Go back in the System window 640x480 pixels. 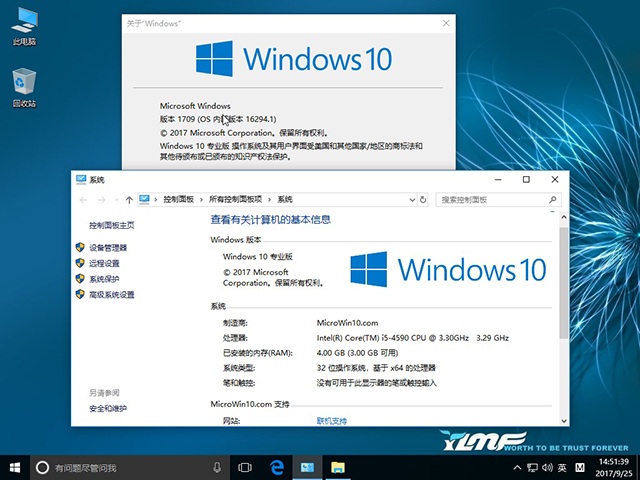[x=84, y=200]
